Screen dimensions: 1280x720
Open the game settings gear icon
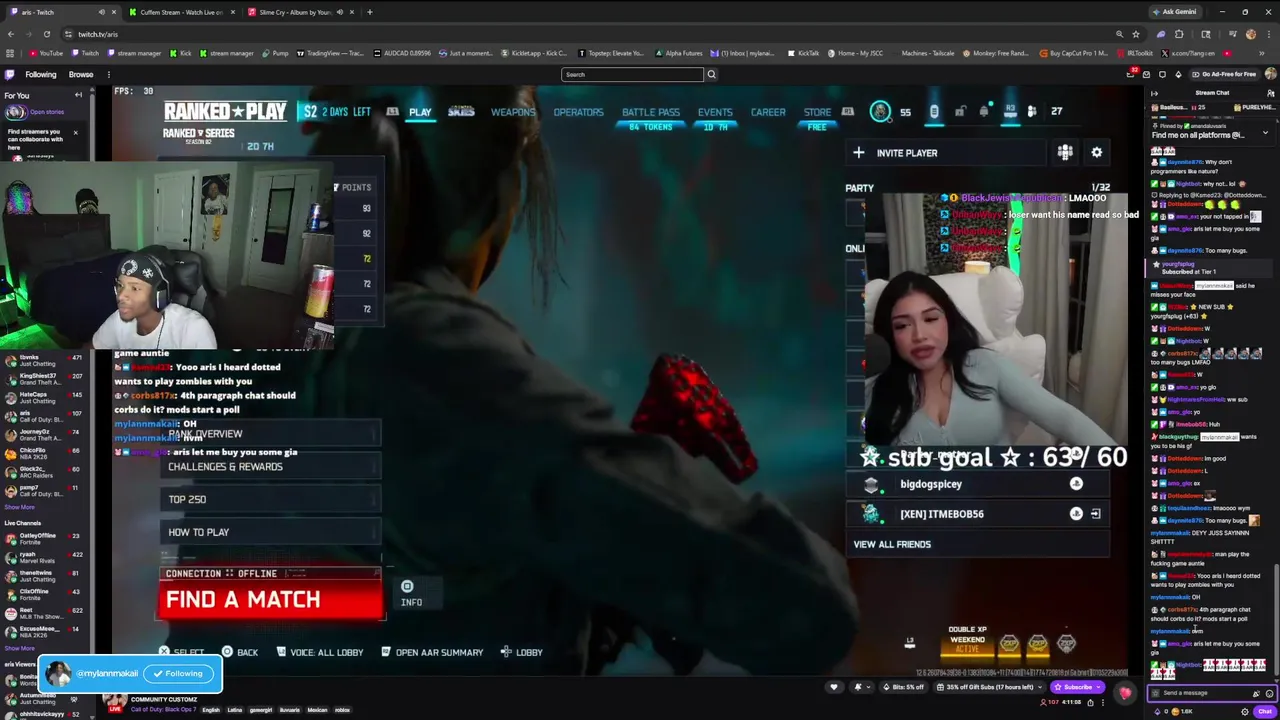coord(1097,152)
